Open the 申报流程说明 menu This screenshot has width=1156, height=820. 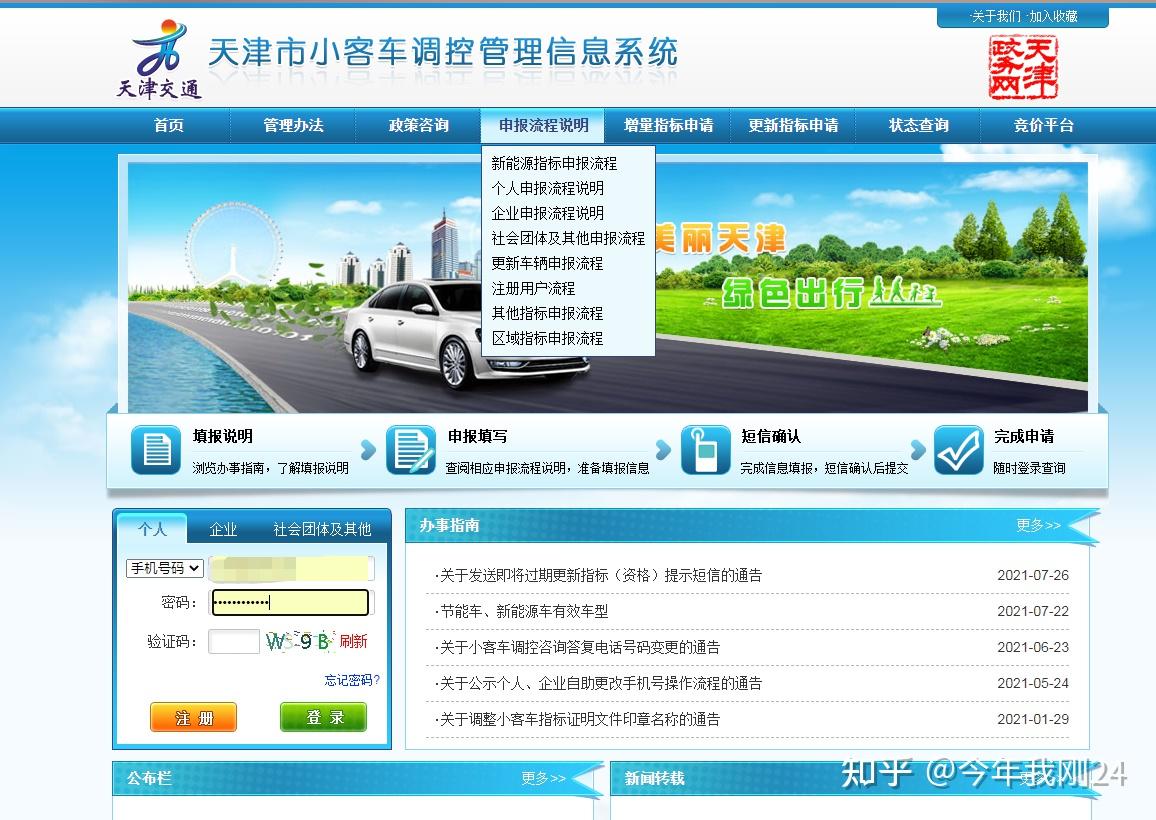pyautogui.click(x=542, y=125)
